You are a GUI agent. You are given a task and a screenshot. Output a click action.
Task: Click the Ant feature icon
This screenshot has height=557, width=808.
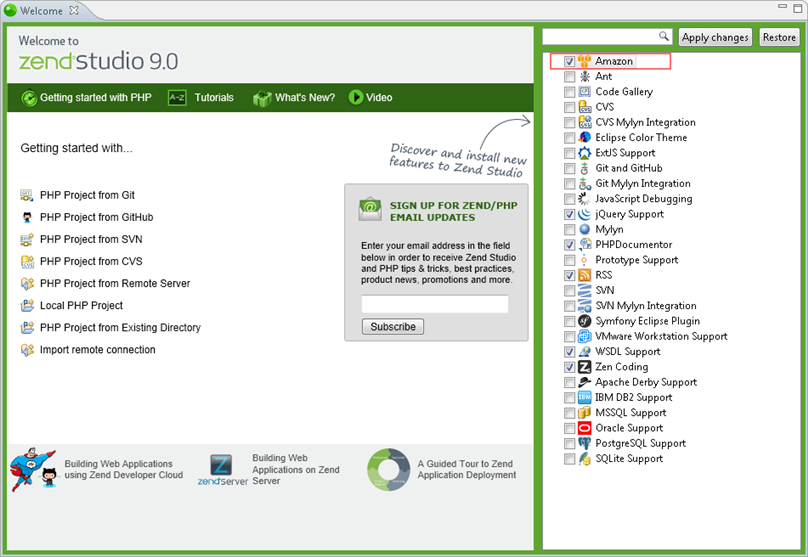(x=584, y=77)
